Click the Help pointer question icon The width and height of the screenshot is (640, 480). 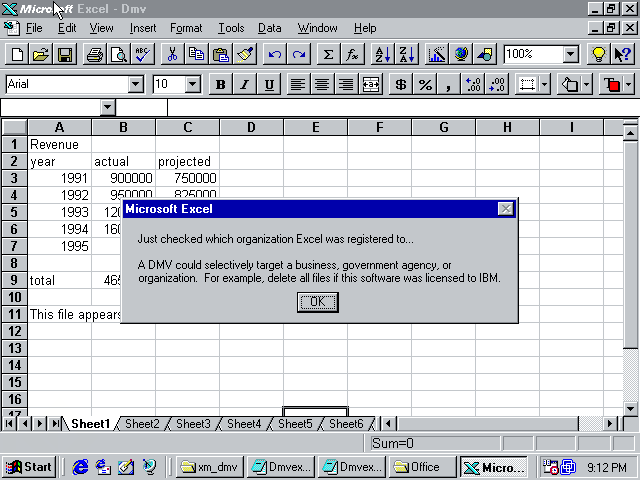tap(622, 54)
